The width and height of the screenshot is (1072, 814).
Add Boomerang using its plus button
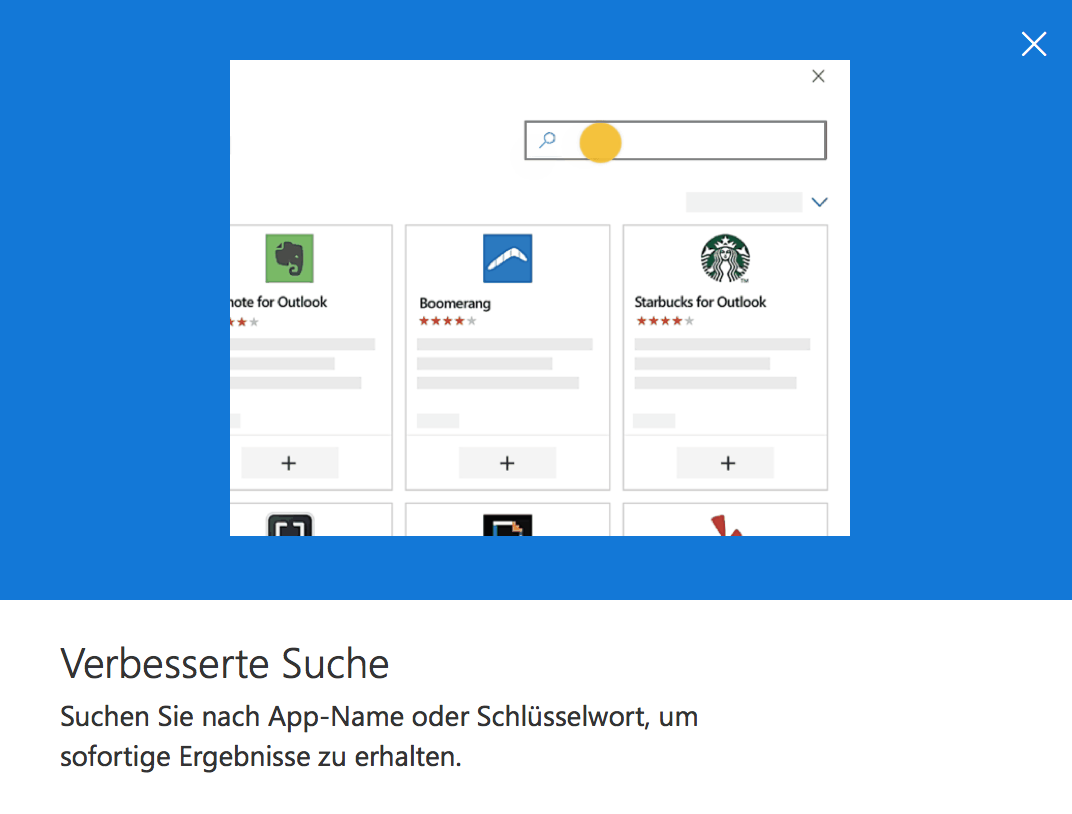pos(507,463)
